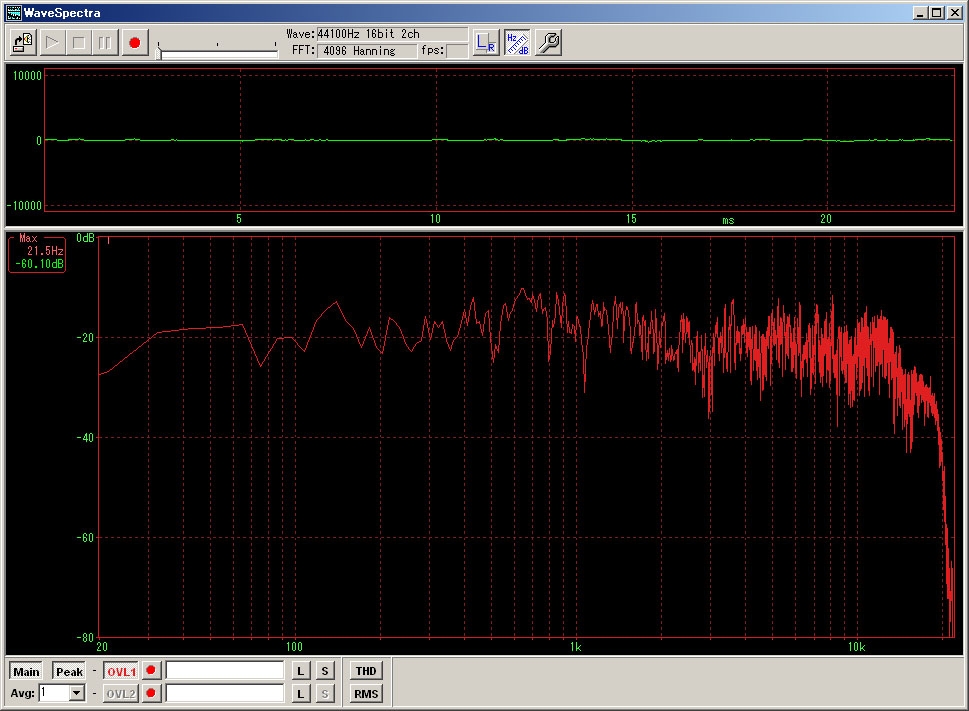Image resolution: width=969 pixels, height=711 pixels.
Task: Click the THD button
Action: click(366, 671)
